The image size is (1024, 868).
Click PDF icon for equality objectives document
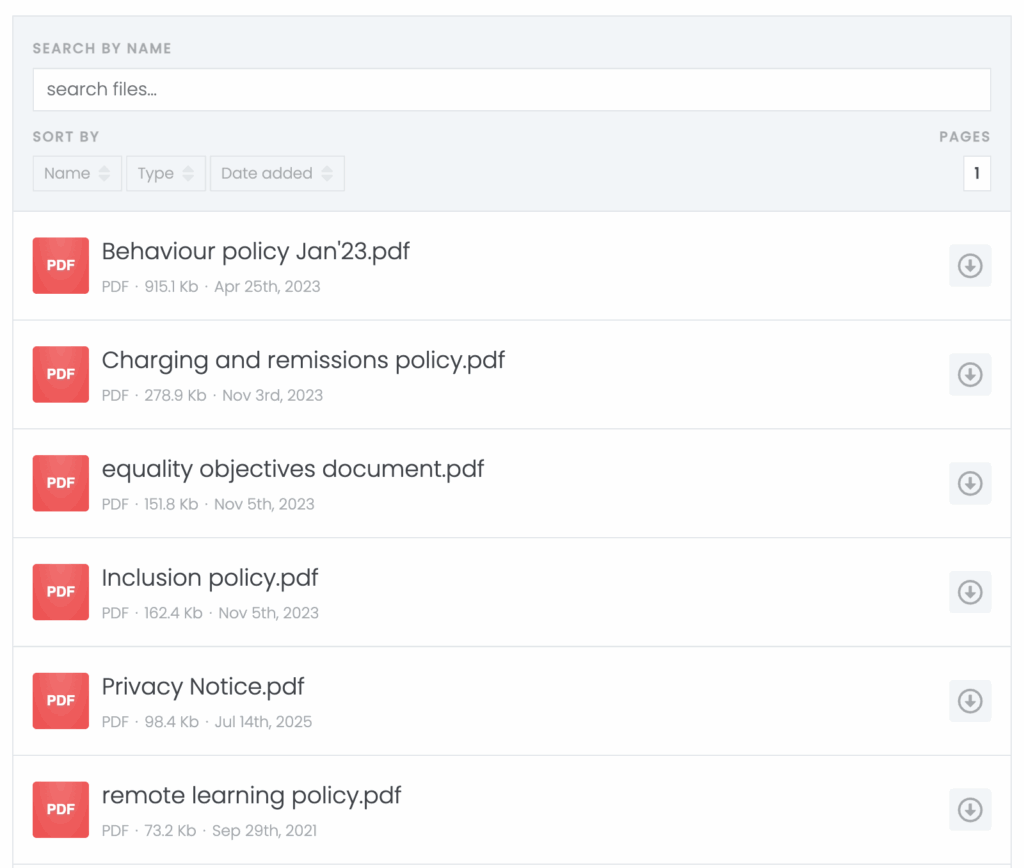61,483
